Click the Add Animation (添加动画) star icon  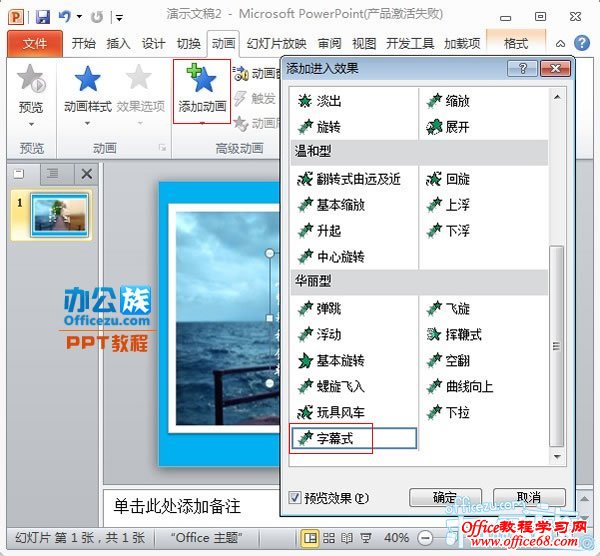click(202, 80)
